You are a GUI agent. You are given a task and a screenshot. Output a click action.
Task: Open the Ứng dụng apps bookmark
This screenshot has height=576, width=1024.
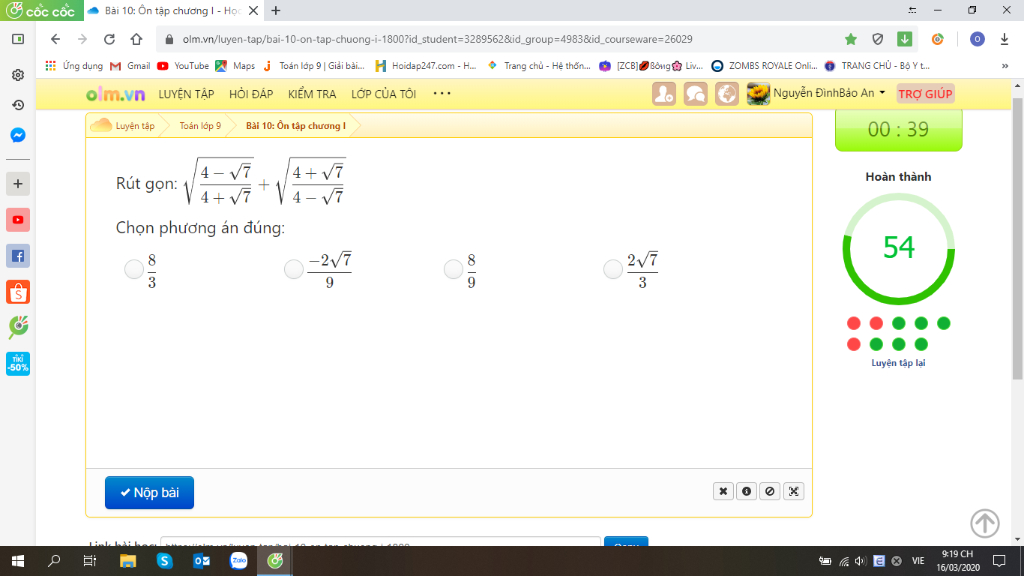(x=74, y=66)
